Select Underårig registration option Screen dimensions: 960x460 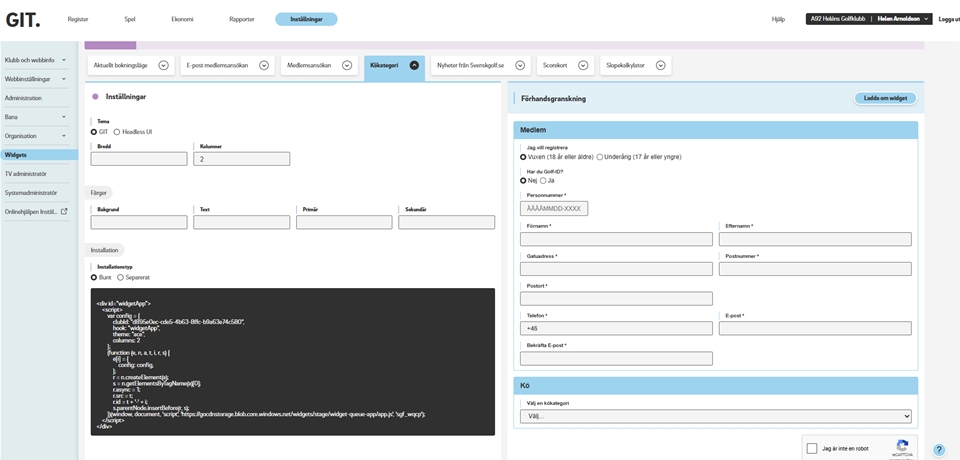(x=600, y=157)
